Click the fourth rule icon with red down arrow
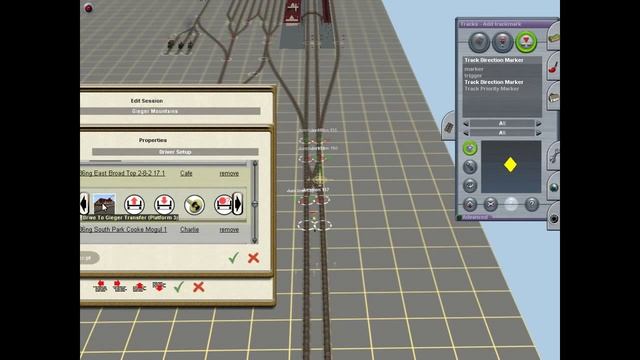The width and height of the screenshot is (640, 360). tap(159, 287)
